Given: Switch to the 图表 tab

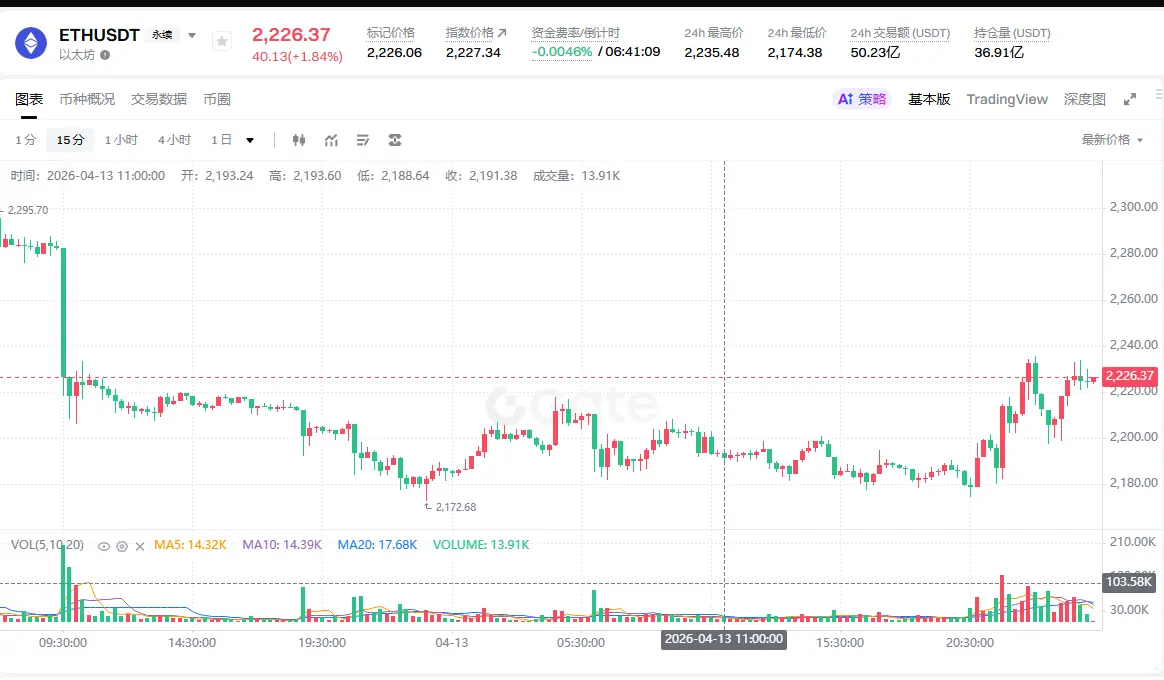Looking at the screenshot, I should [x=29, y=99].
